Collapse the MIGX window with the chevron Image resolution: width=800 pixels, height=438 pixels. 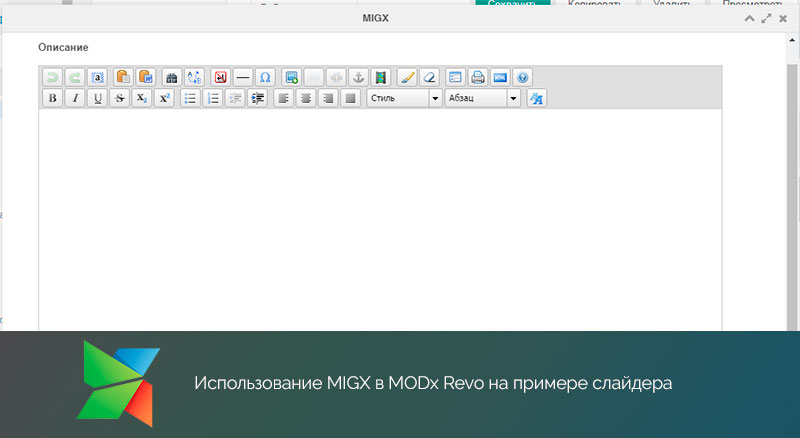(749, 19)
